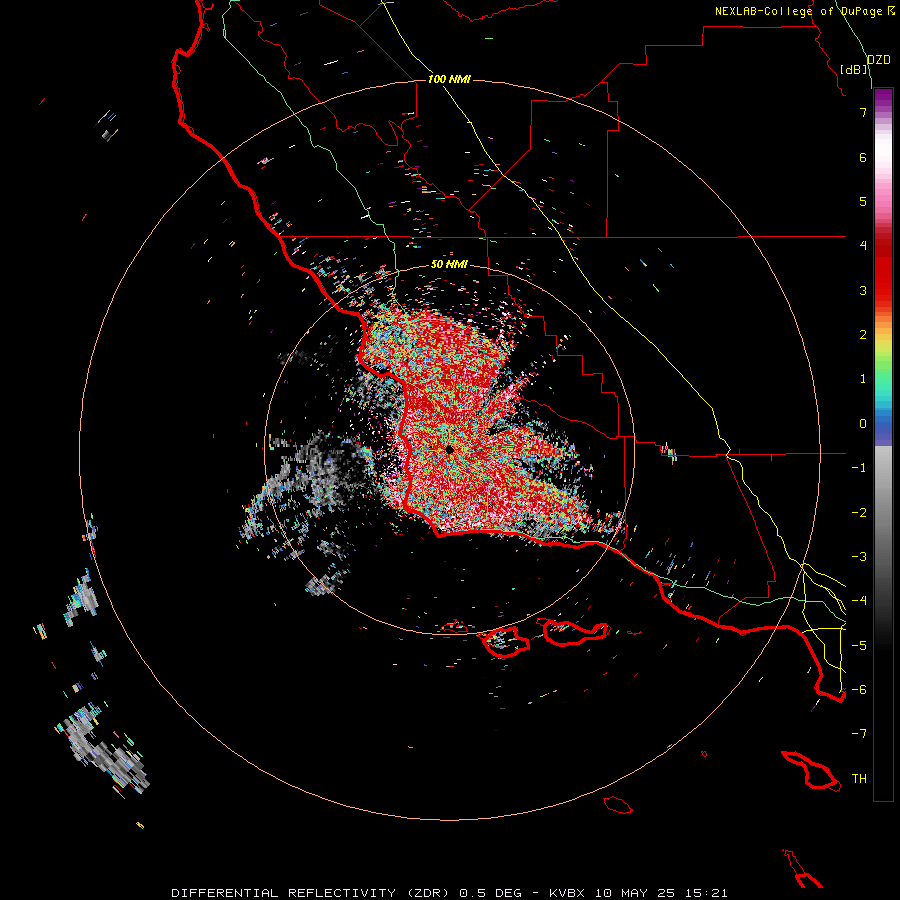The height and width of the screenshot is (900, 900).
Task: Click the -5 value on the color scale
Action: click(x=859, y=645)
